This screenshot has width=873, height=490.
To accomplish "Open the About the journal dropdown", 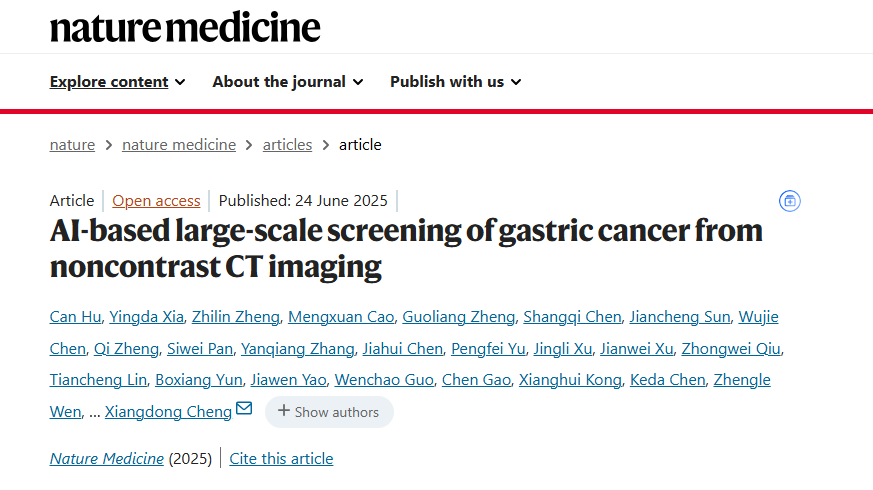I will click(287, 82).
